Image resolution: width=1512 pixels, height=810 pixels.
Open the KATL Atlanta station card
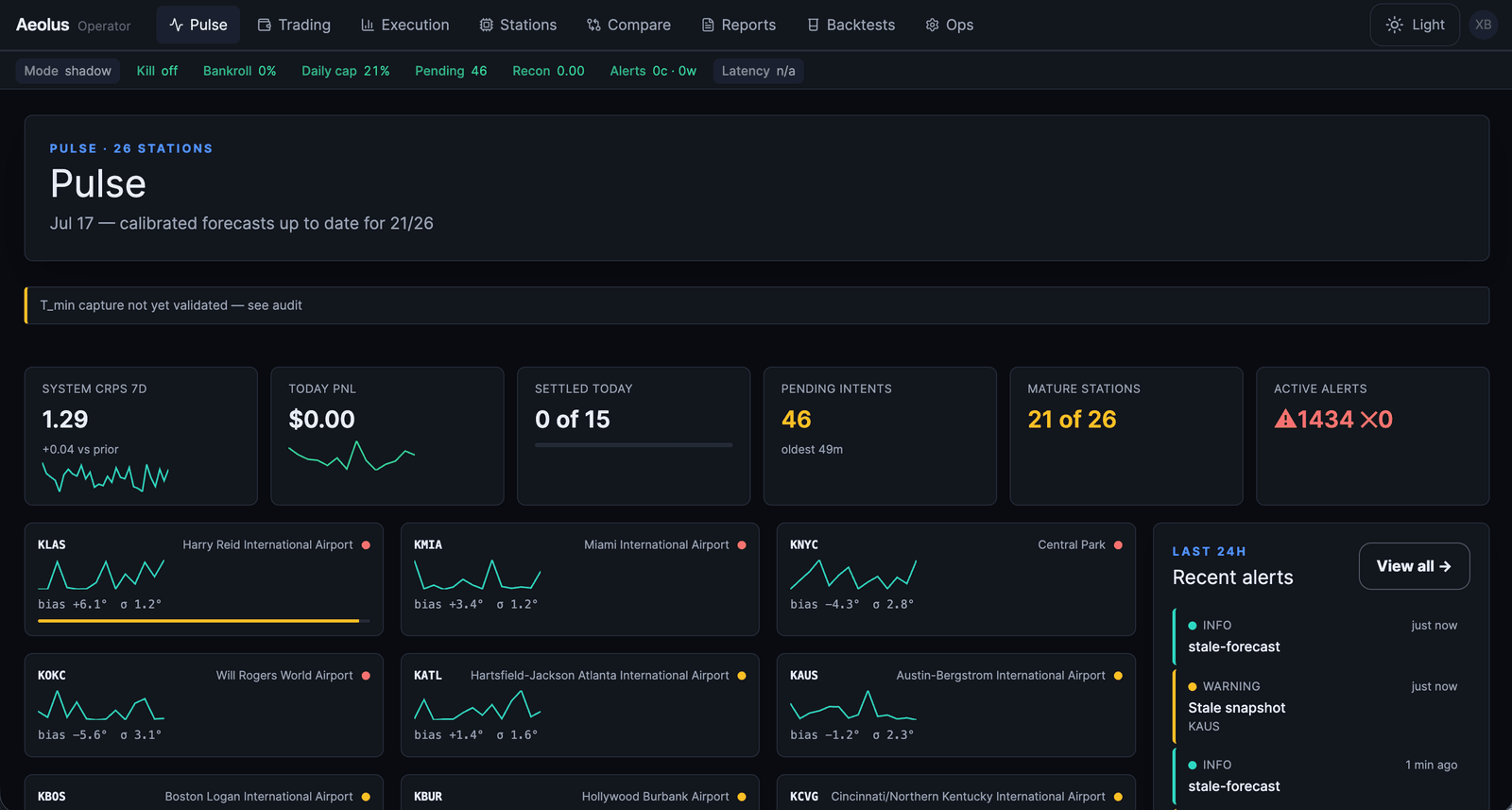(580, 705)
